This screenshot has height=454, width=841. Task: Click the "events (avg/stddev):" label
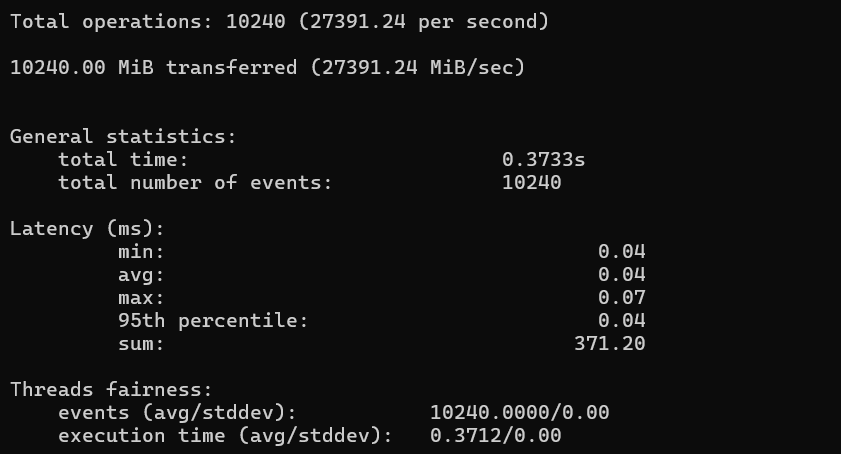pos(177,412)
